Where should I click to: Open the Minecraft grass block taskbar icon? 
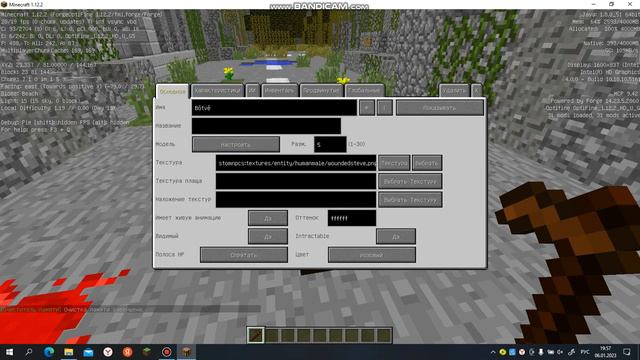point(147,352)
